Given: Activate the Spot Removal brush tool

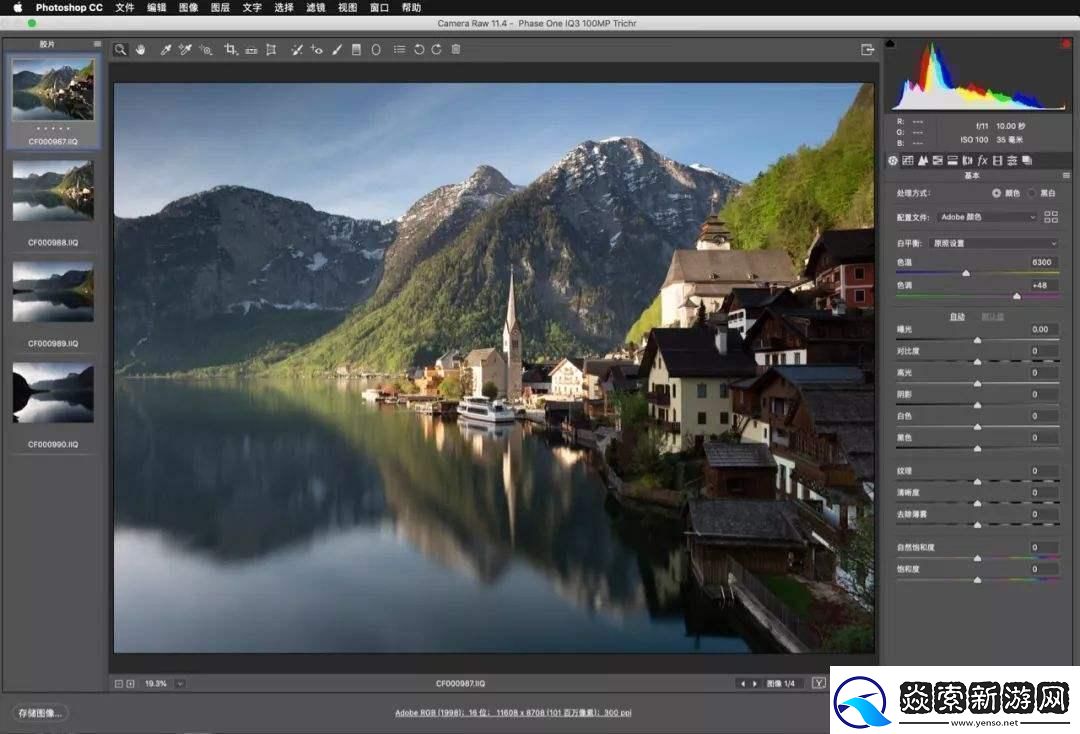Looking at the screenshot, I should 297,49.
